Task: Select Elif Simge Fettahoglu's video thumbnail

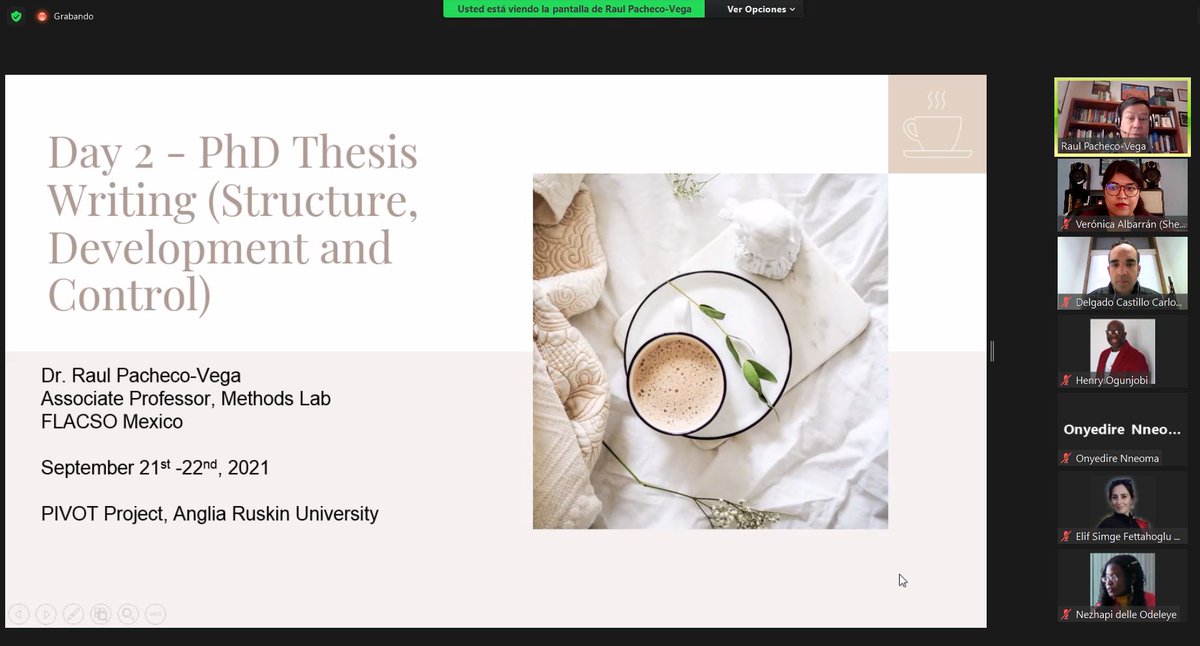Action: [x=1123, y=507]
